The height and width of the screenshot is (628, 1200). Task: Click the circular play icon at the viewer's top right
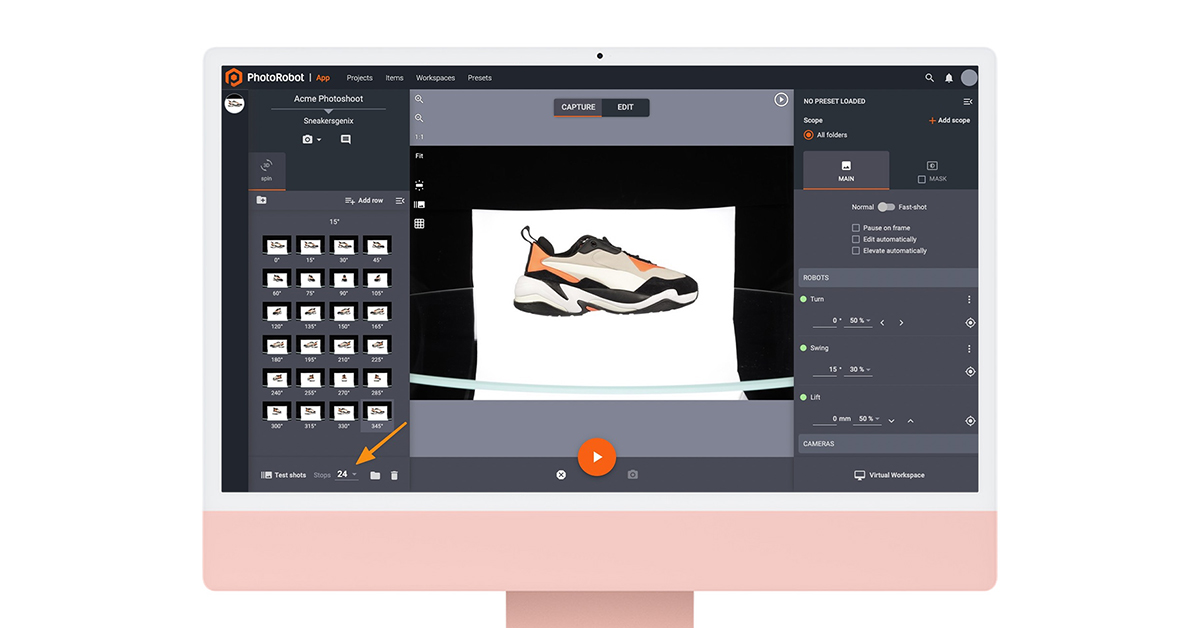pos(781,100)
